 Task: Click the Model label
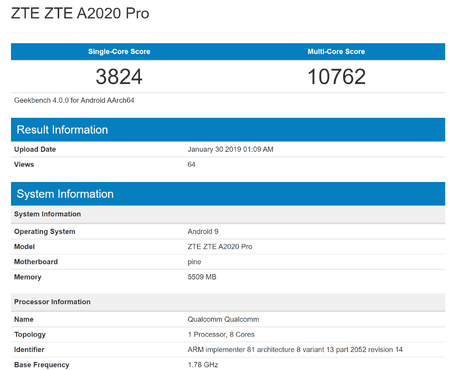click(24, 247)
